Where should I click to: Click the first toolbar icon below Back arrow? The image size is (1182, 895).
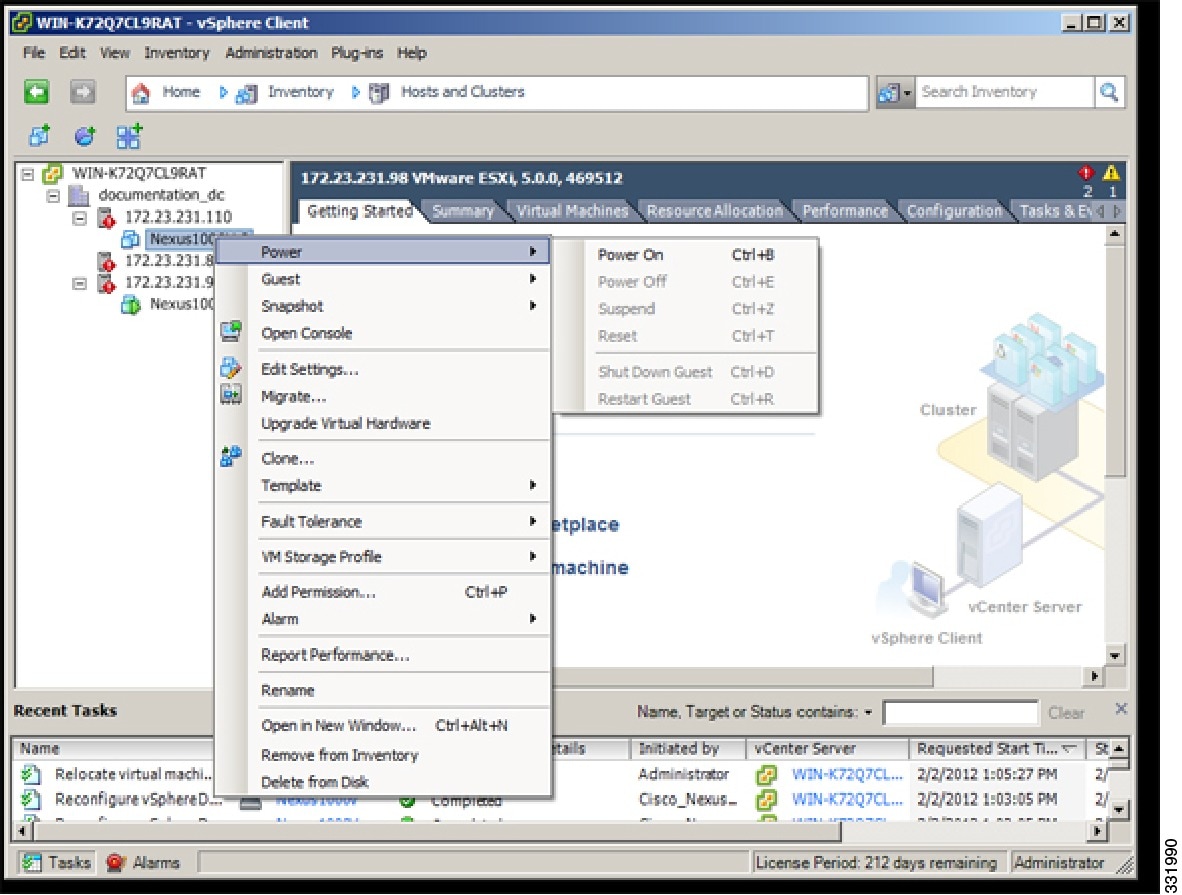pos(39,136)
